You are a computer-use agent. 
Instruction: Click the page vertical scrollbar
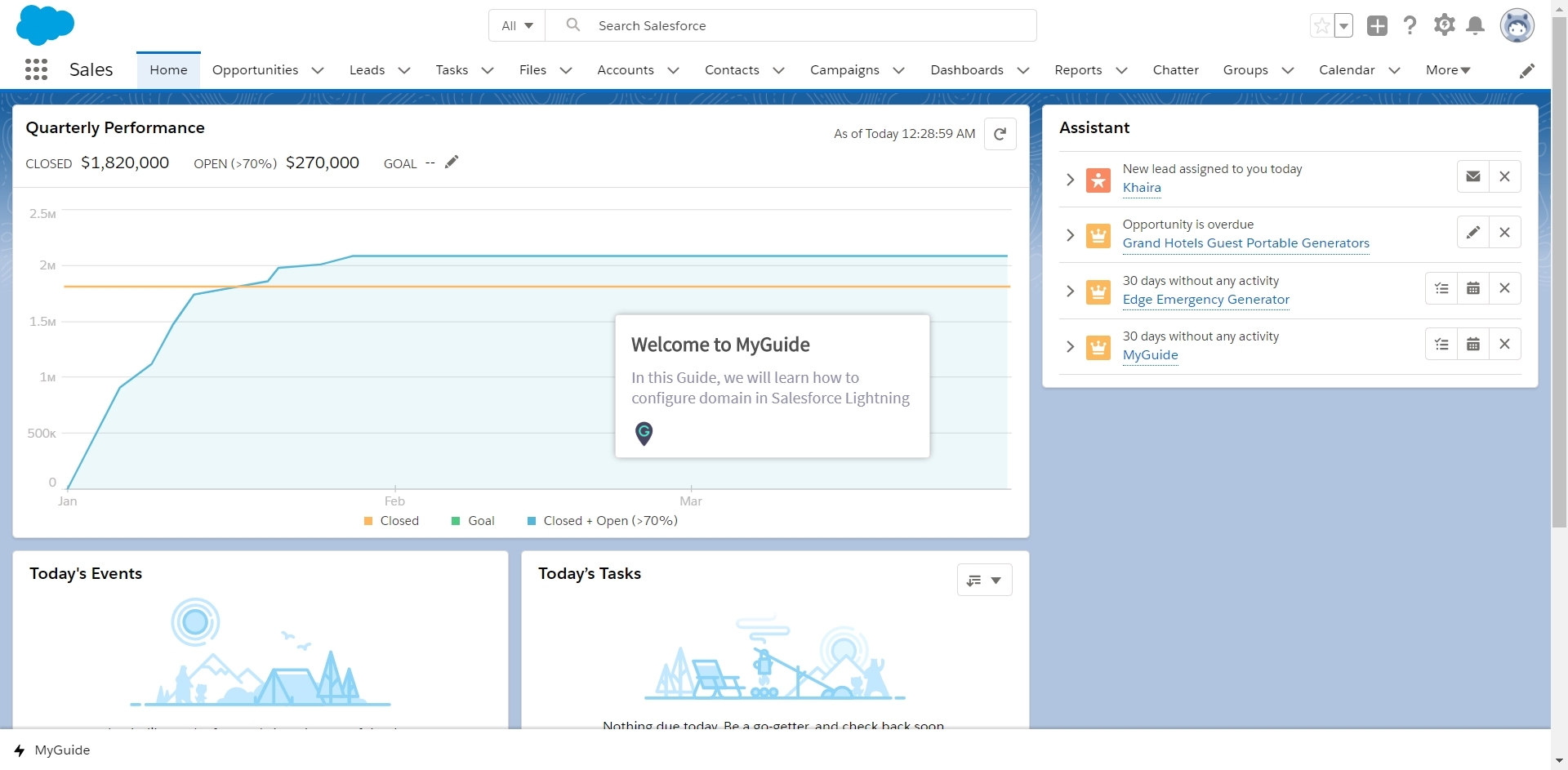tap(1559, 272)
